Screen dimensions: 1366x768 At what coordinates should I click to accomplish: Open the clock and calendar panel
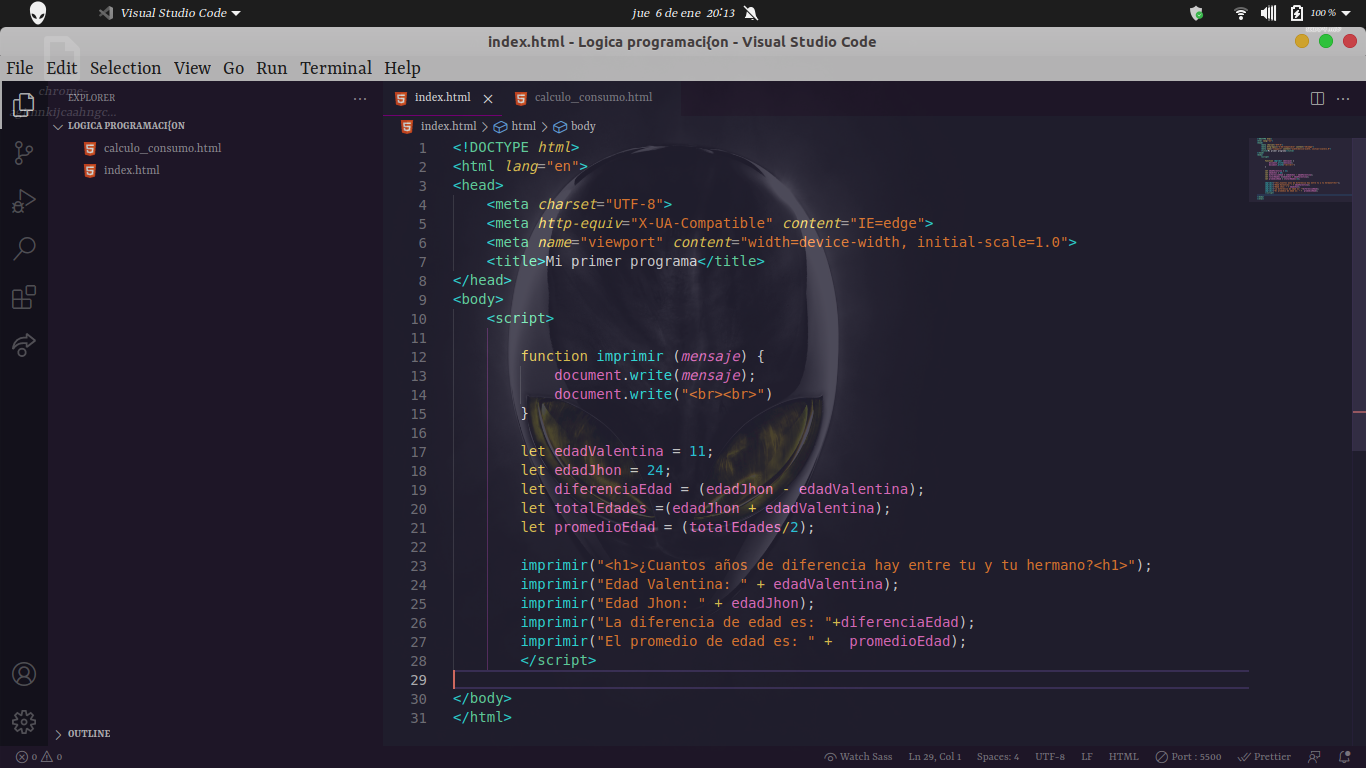[683, 13]
